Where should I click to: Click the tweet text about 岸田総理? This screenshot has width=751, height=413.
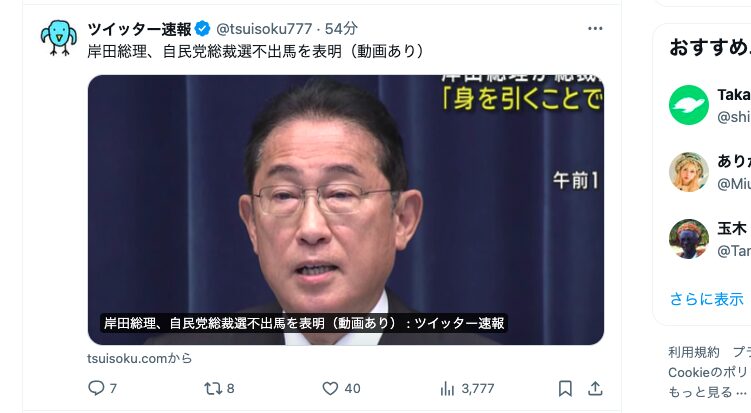[255, 51]
